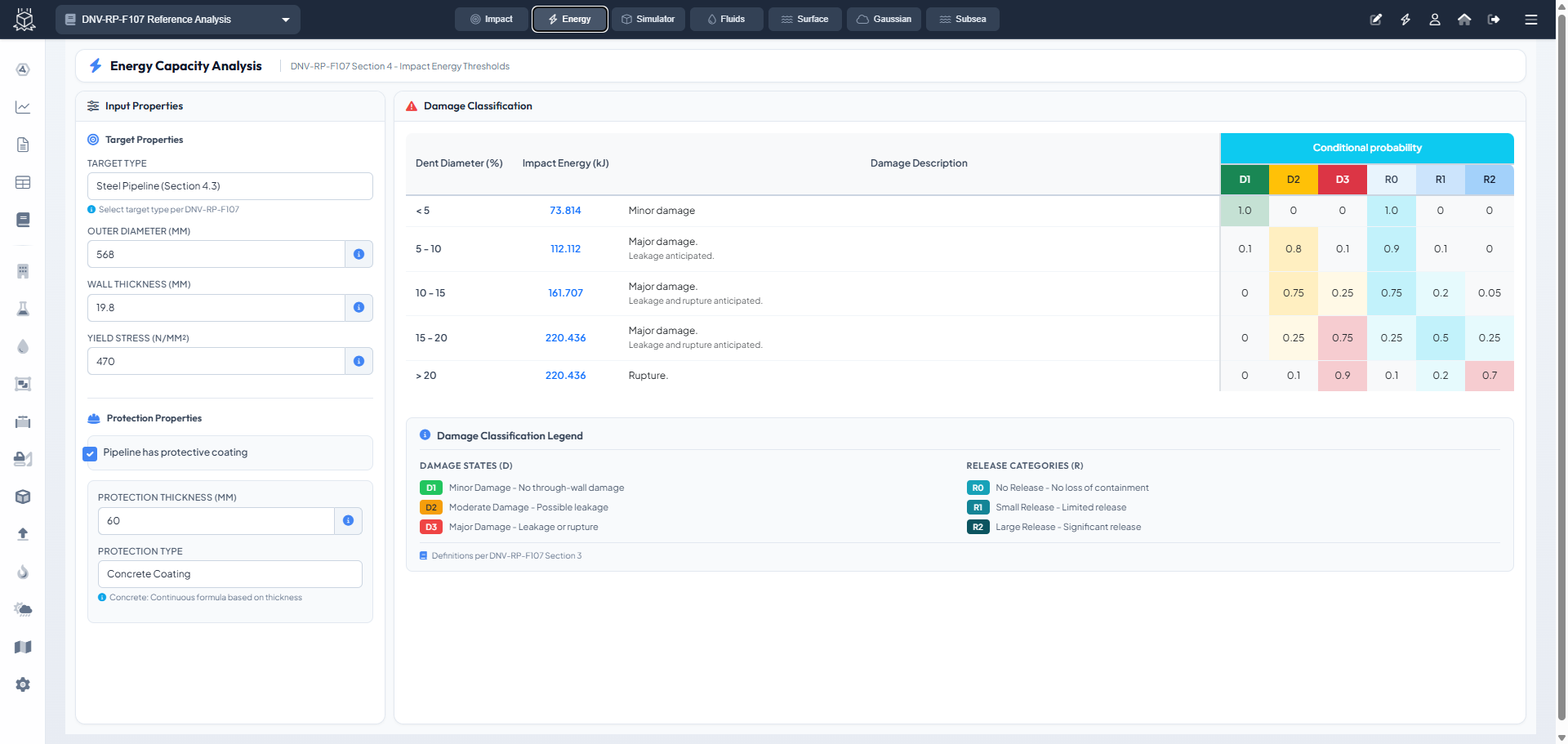The image size is (1568, 744).
Task: Open the hamburger menu in top bar
Action: coord(1531,20)
